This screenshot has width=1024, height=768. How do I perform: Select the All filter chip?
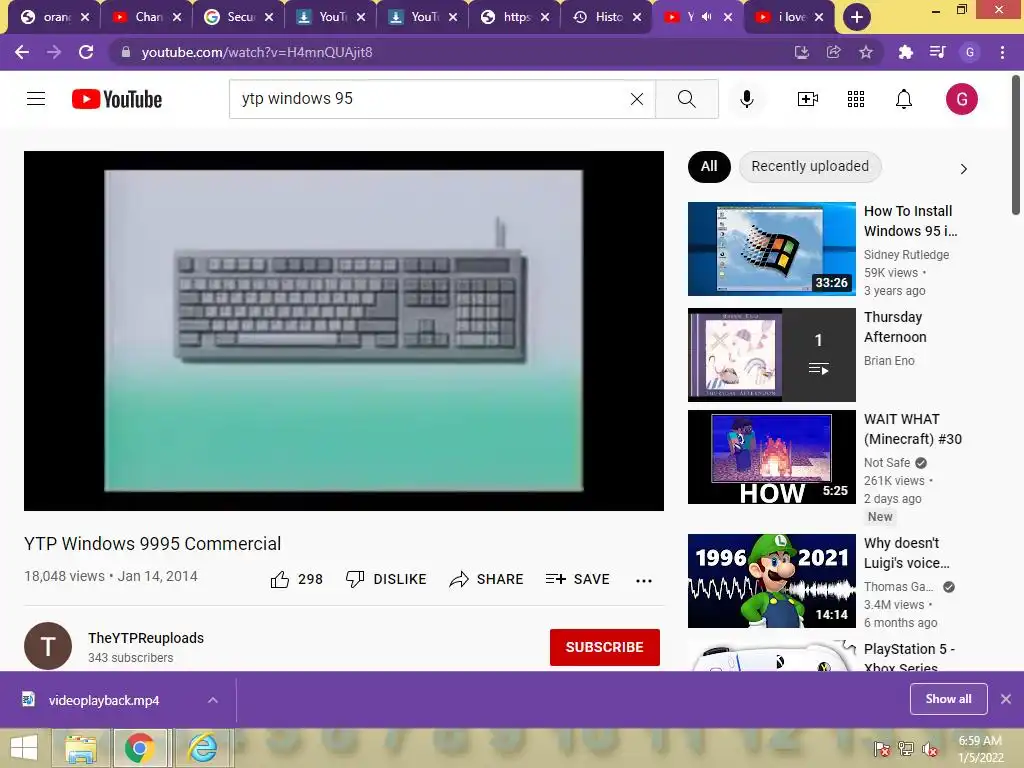[709, 167]
